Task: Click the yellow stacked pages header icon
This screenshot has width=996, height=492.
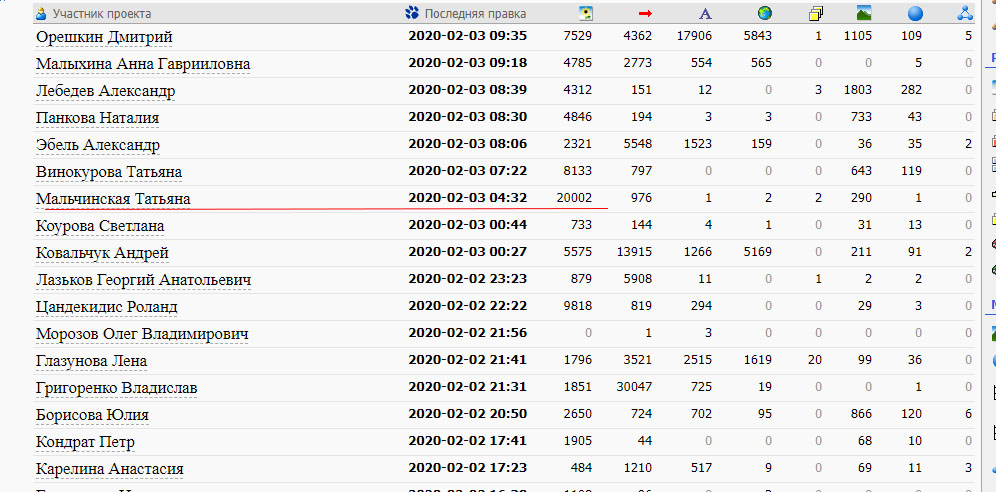Action: 815,13
